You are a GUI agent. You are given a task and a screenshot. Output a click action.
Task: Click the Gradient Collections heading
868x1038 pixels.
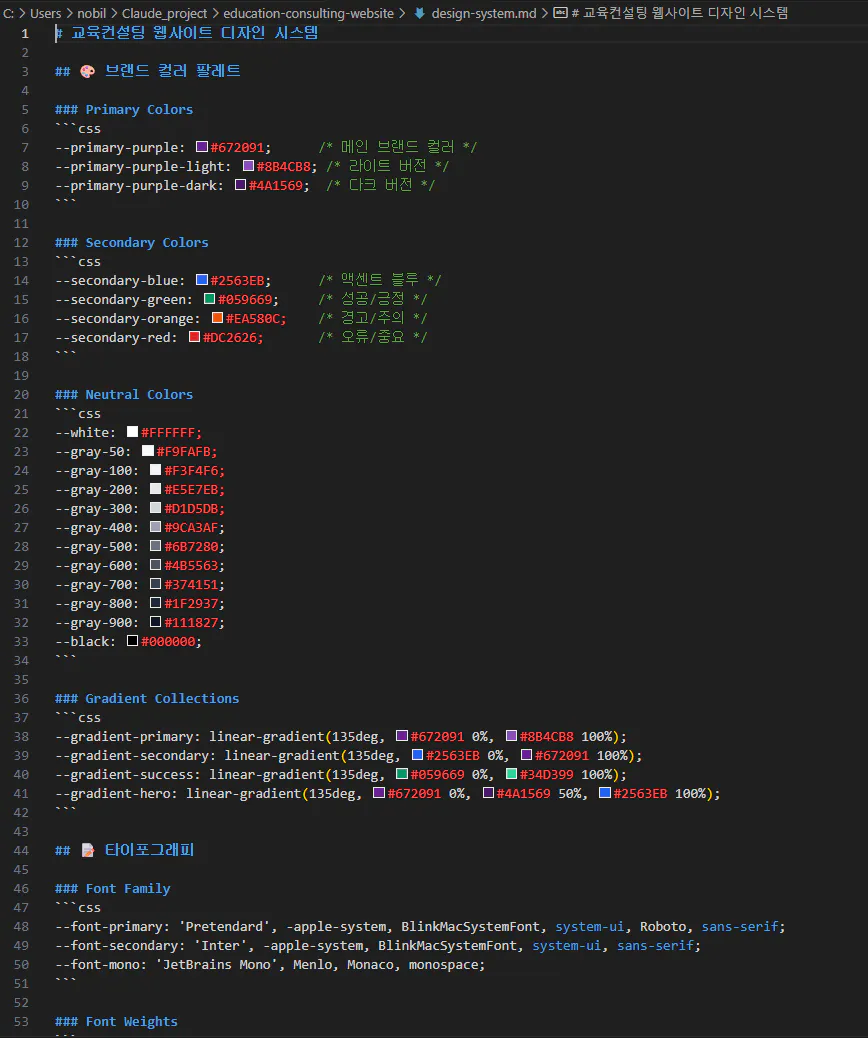(x=147, y=698)
